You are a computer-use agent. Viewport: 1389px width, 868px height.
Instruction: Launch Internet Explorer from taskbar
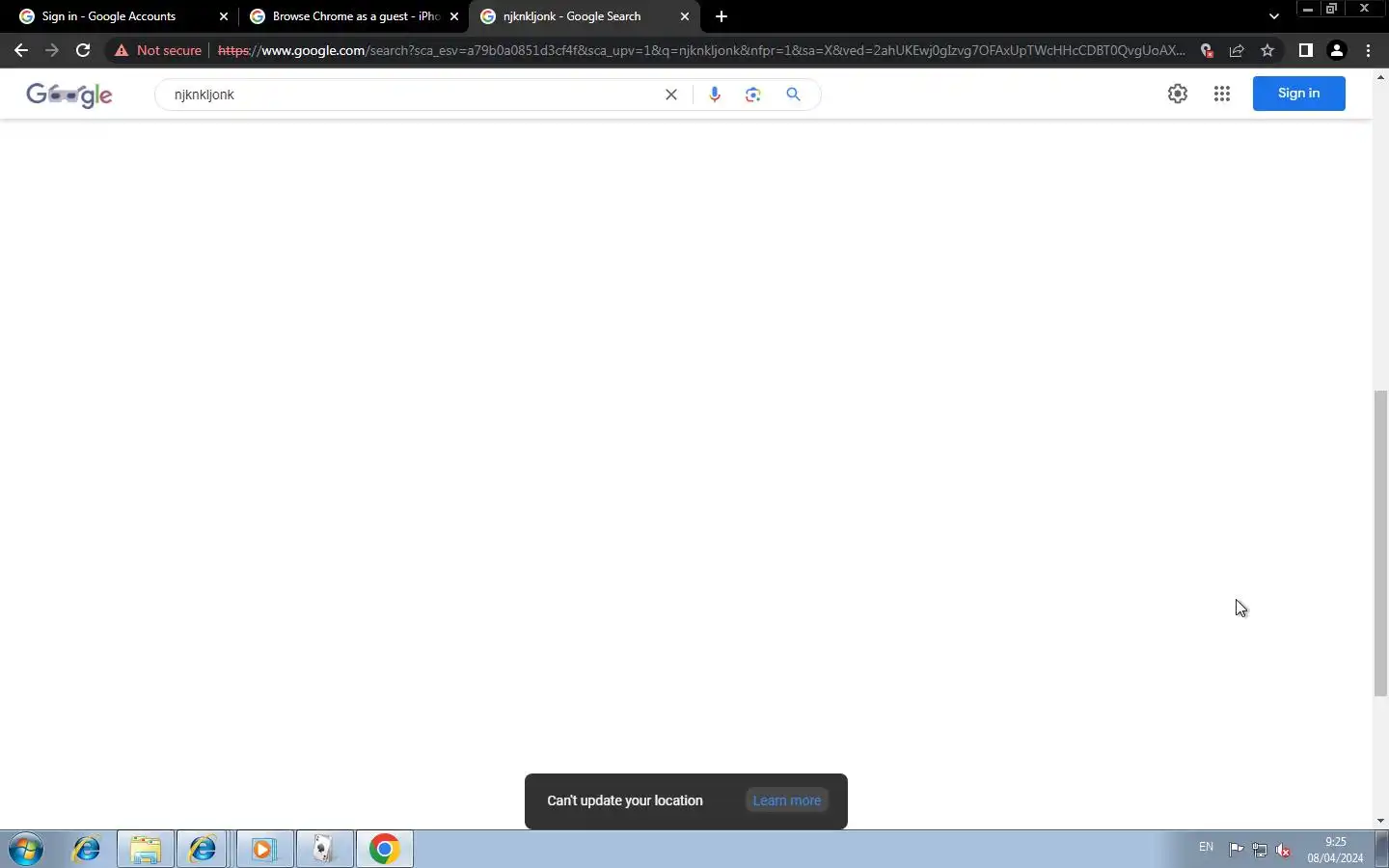click(87, 850)
